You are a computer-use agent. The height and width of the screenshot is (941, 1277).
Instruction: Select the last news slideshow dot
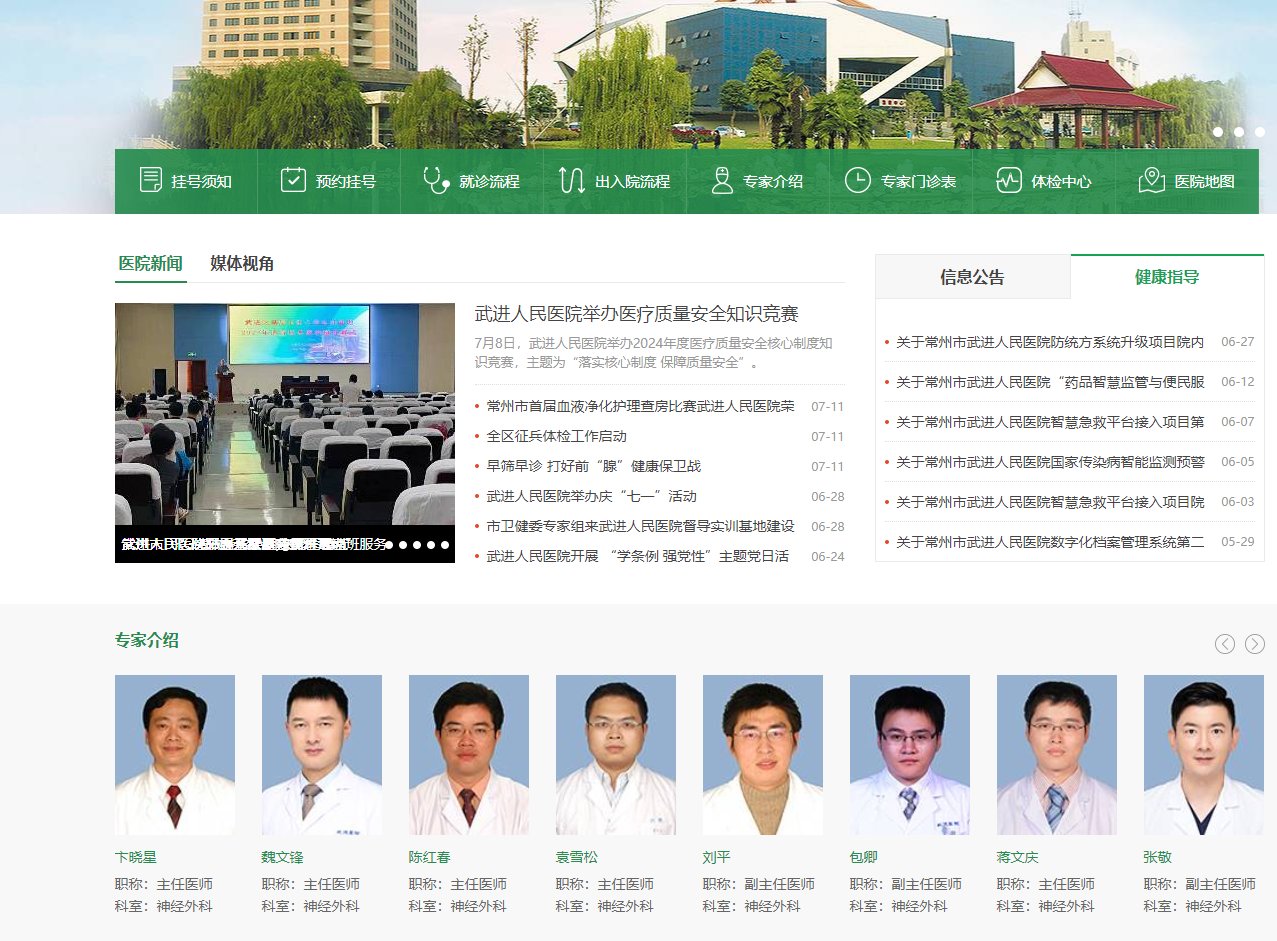coord(445,545)
